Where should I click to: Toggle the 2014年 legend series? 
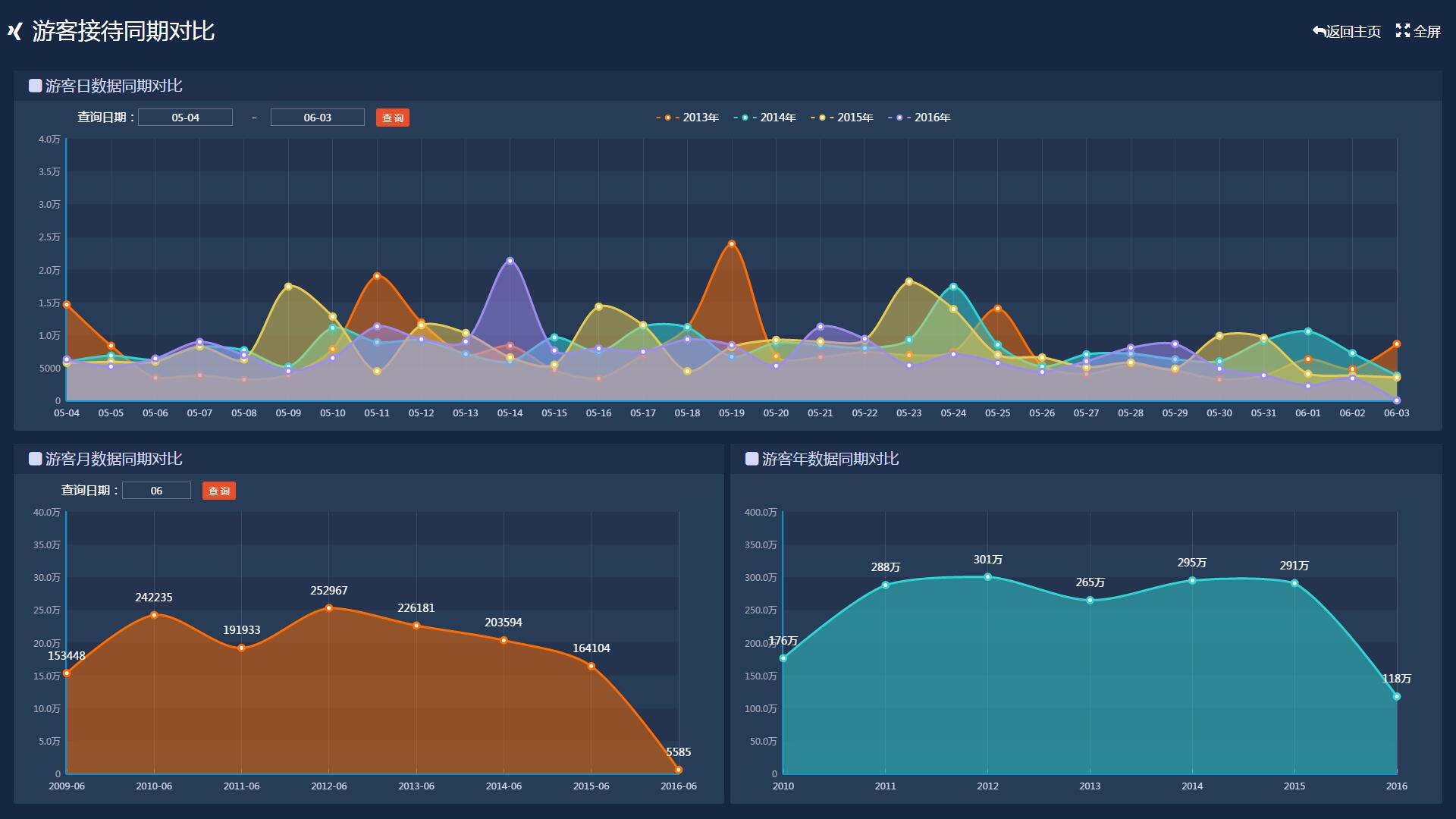coord(764,118)
